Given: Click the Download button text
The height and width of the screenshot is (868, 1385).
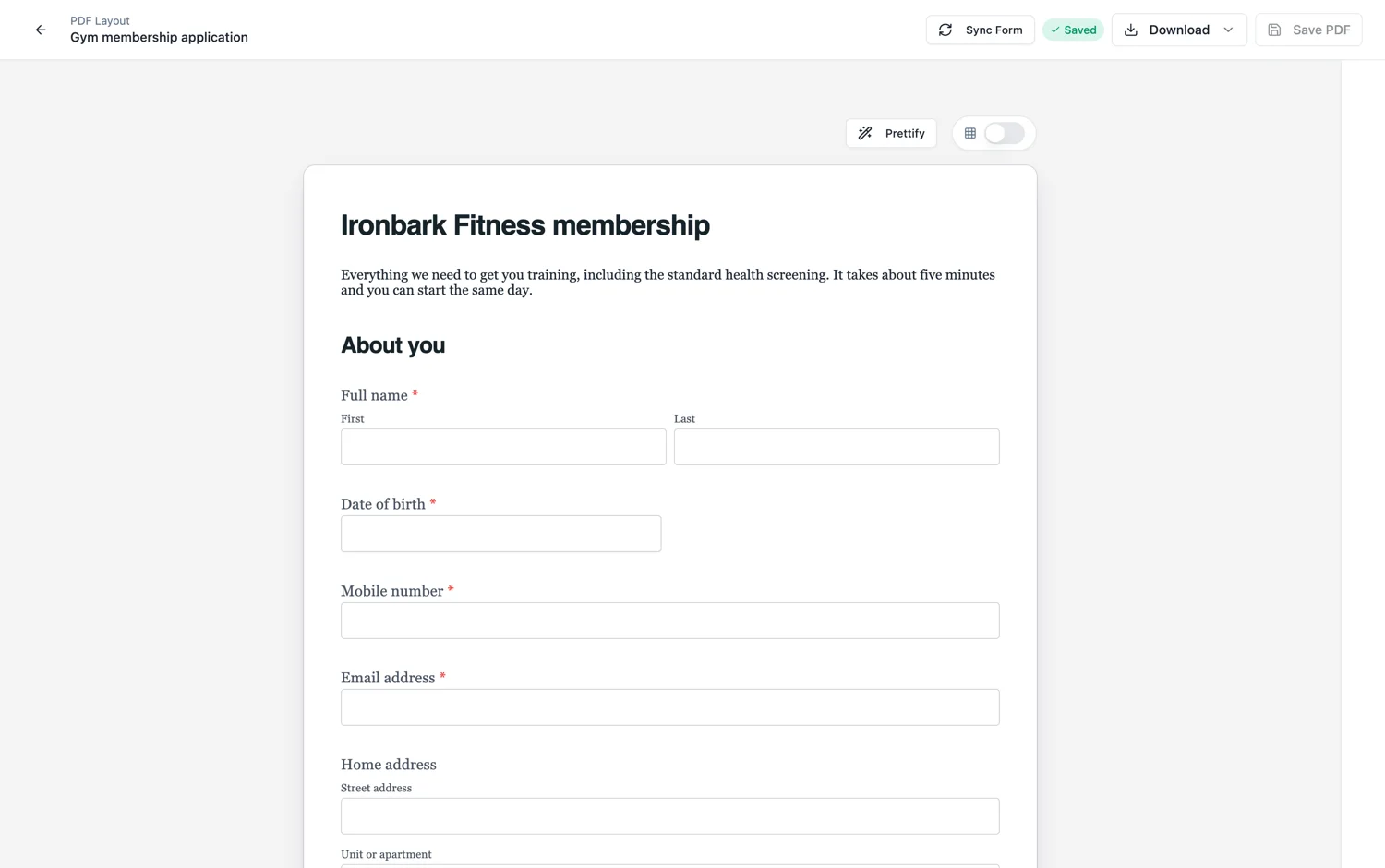Looking at the screenshot, I should [x=1179, y=30].
